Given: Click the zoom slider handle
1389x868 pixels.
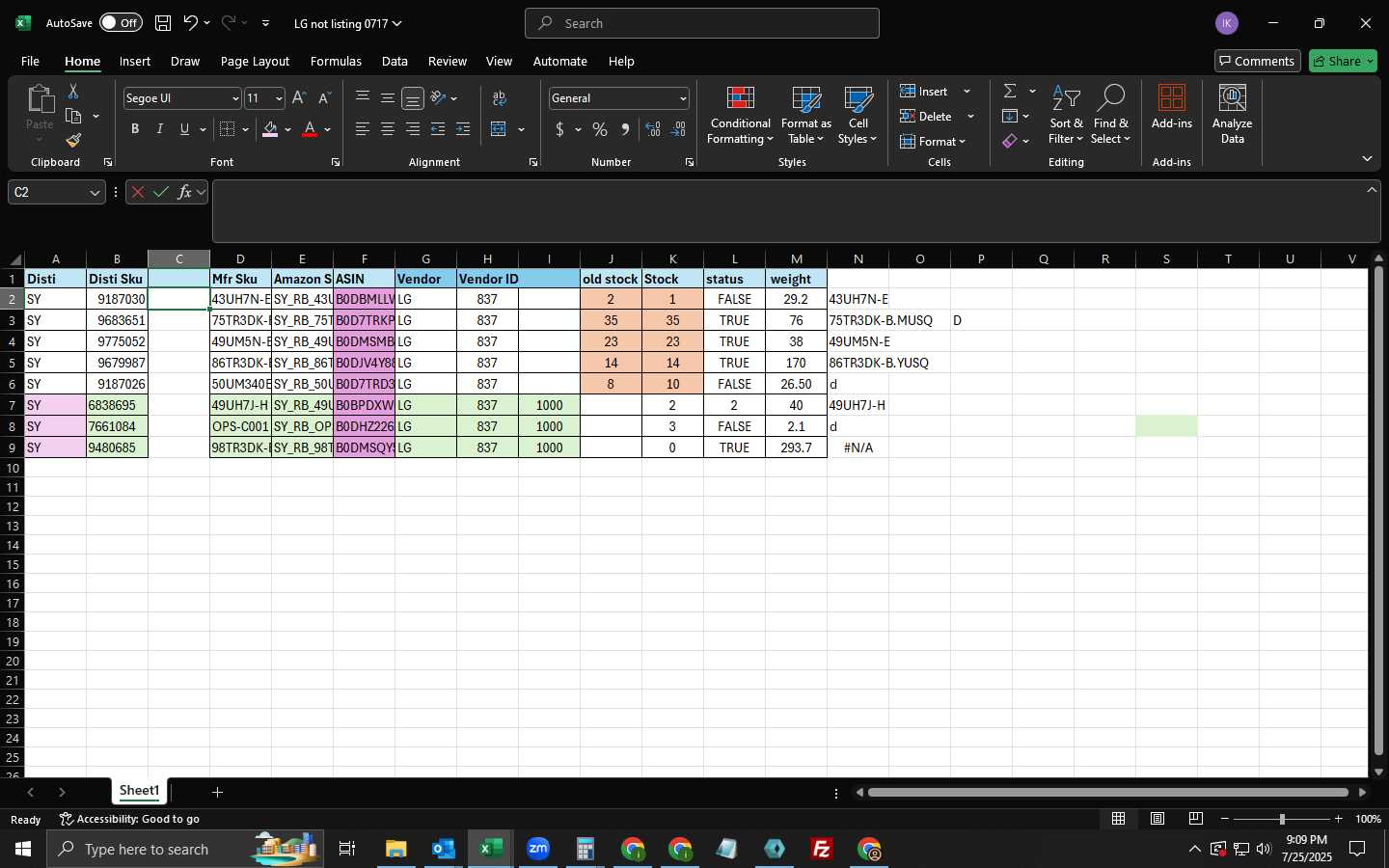Looking at the screenshot, I should point(1282,819).
